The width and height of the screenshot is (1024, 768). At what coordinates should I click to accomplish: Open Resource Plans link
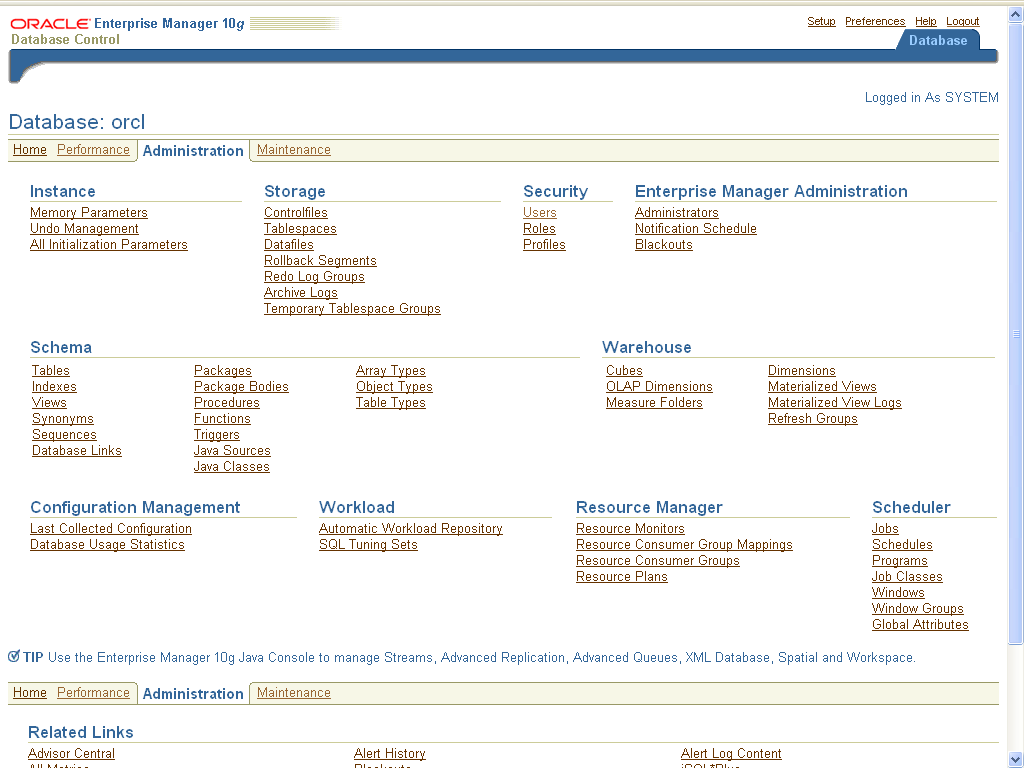[622, 577]
